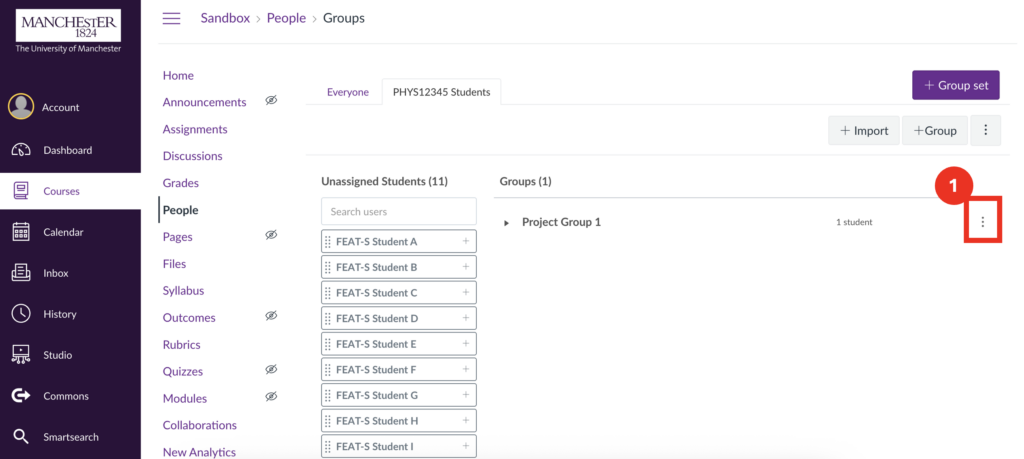Expand Project Group 1 disclosure triangle
Image resolution: width=1024 pixels, height=459 pixels.
coord(506,223)
